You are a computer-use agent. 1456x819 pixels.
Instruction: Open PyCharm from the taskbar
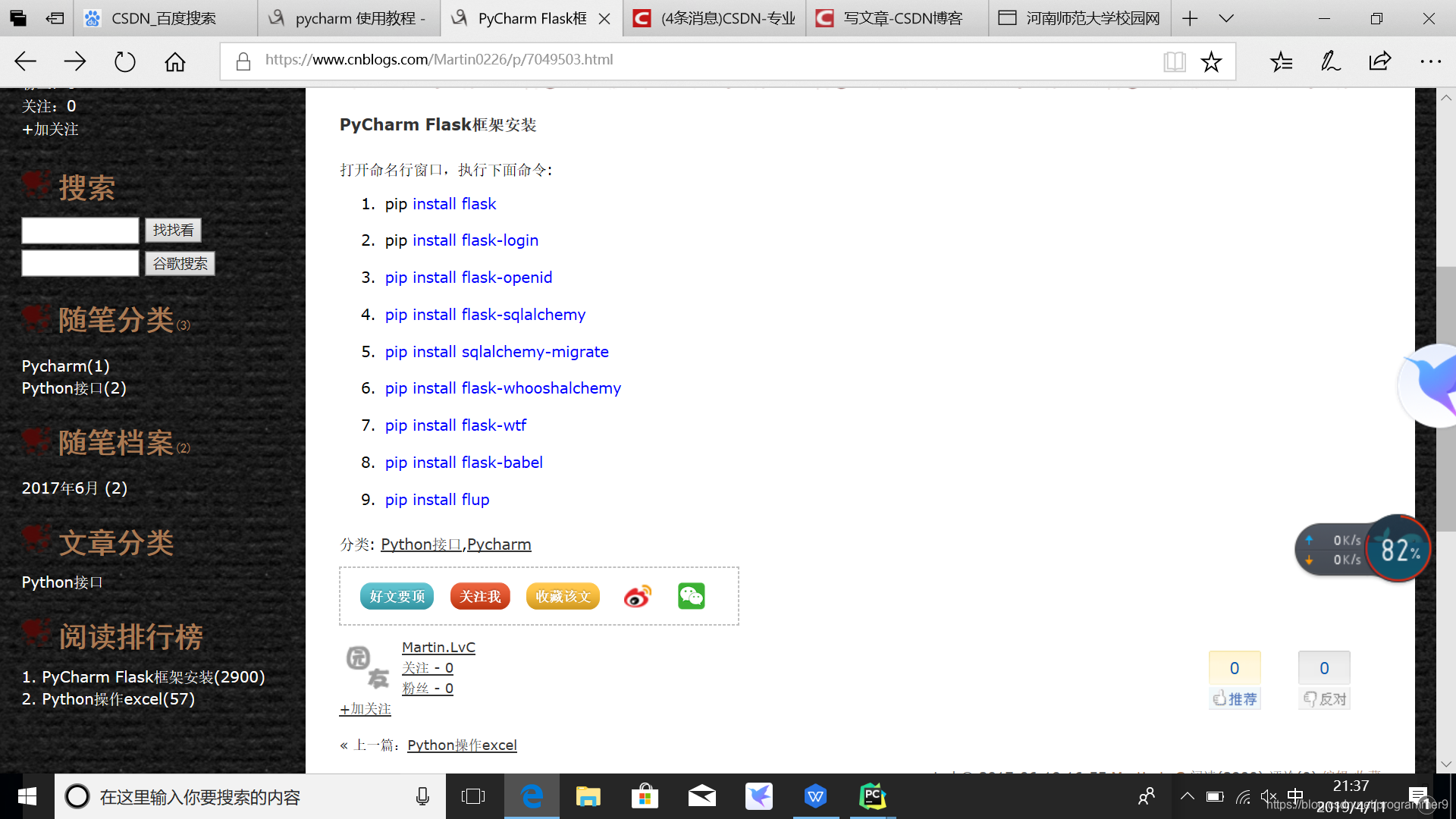click(872, 796)
